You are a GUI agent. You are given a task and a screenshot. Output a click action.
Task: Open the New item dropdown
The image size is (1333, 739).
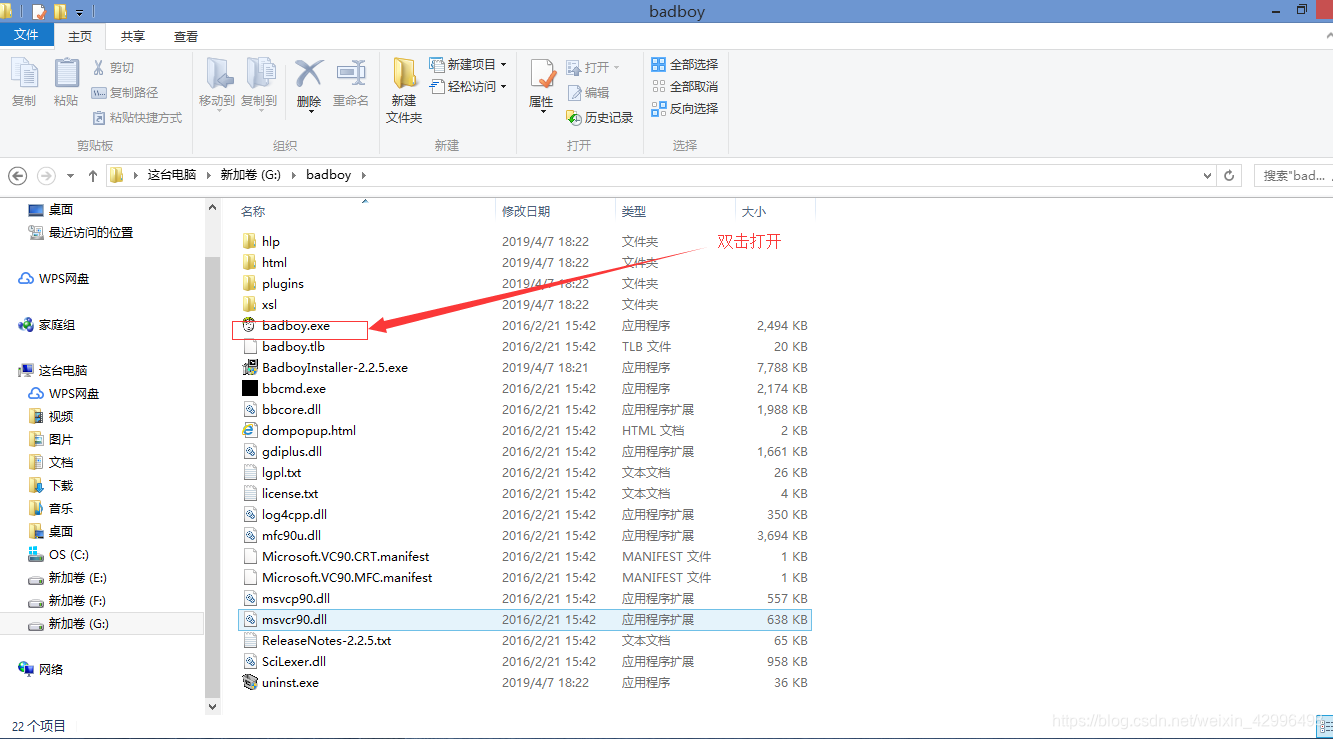(x=469, y=64)
